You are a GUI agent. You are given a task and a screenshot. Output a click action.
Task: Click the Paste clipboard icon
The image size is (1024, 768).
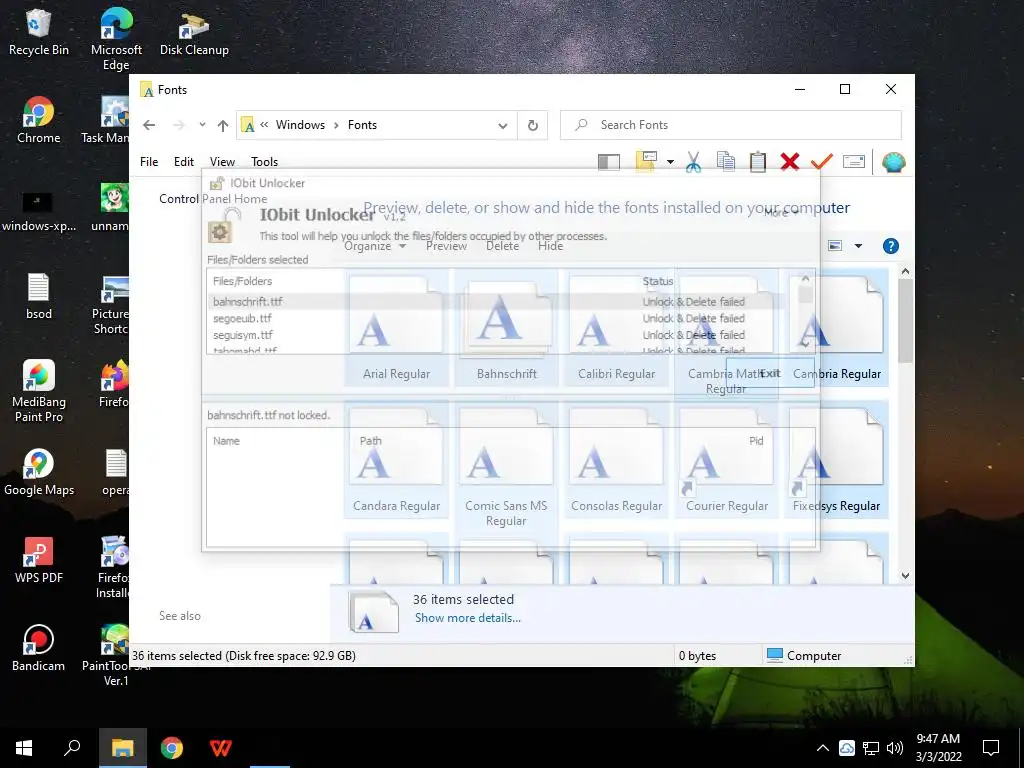(758, 161)
